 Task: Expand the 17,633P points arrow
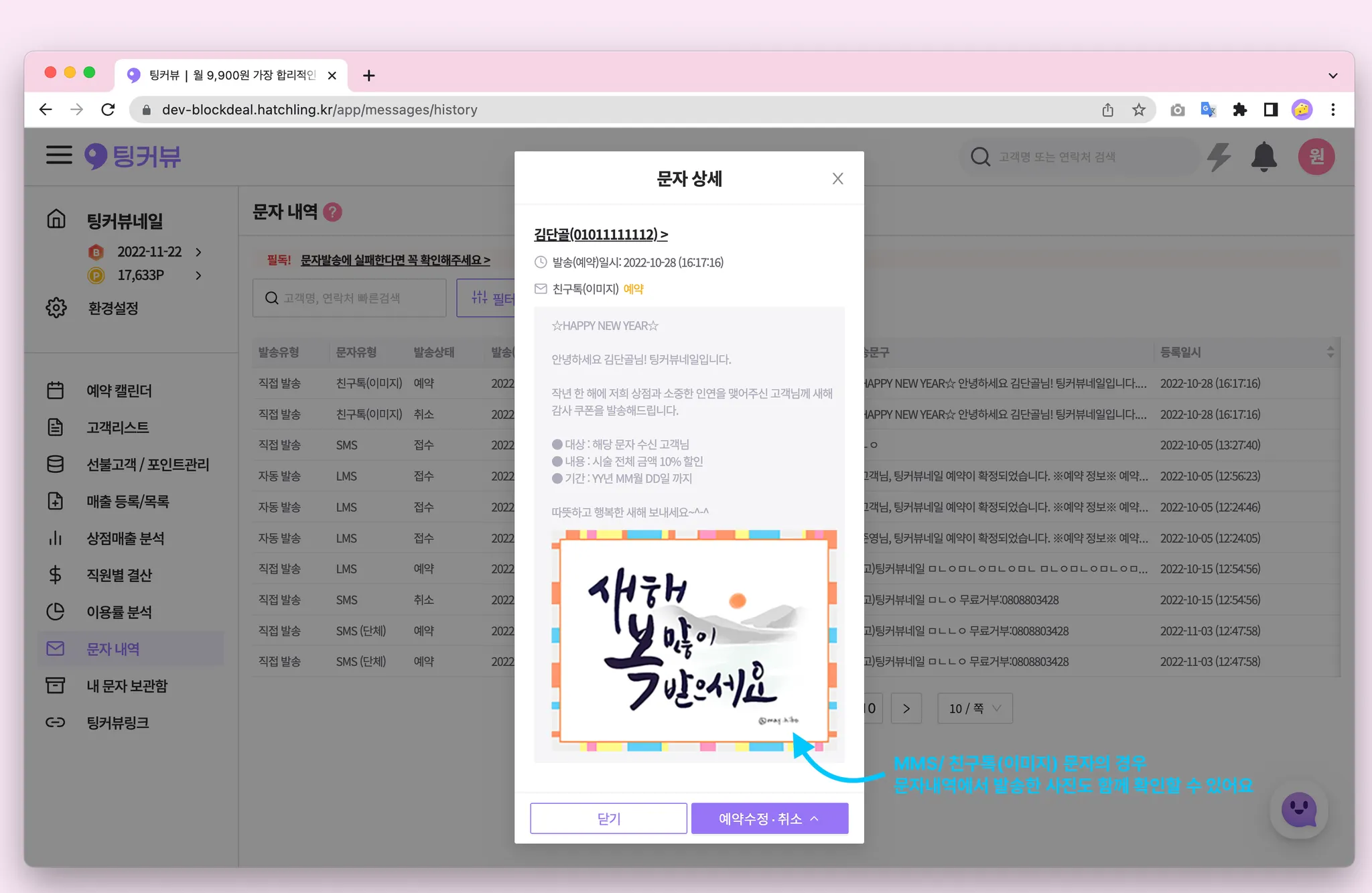coord(198,275)
